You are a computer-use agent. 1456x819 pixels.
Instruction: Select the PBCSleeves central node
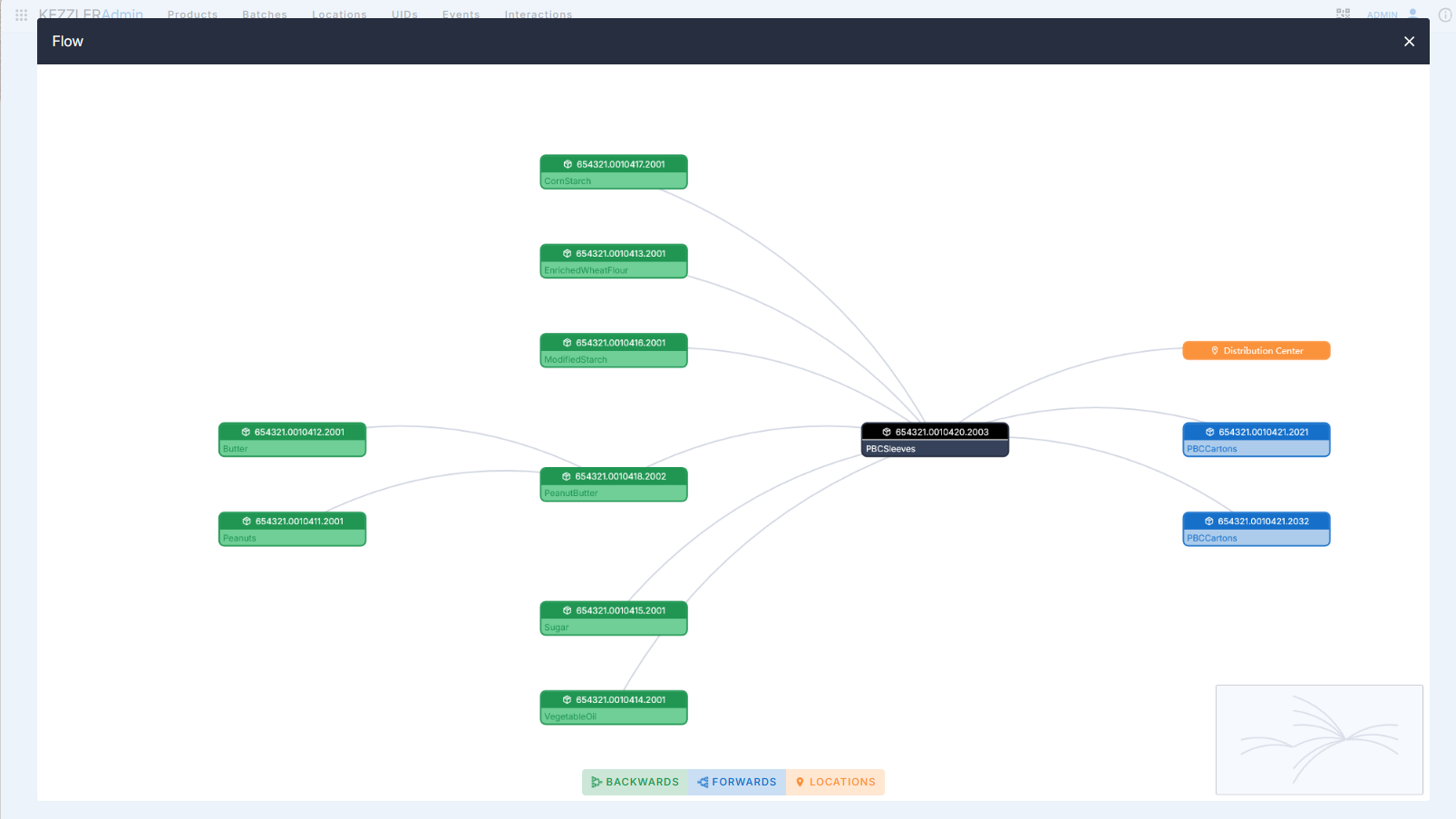tap(935, 440)
